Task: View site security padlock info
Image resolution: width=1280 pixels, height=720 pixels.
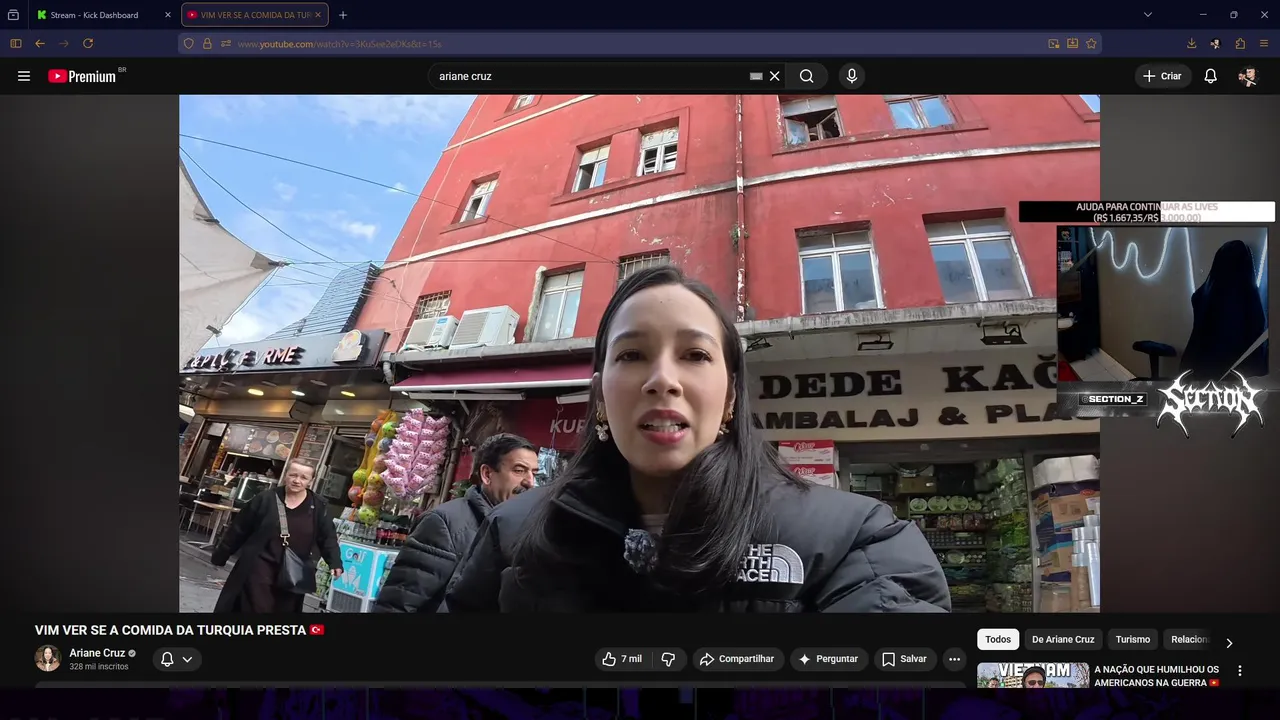Action: coord(207,44)
